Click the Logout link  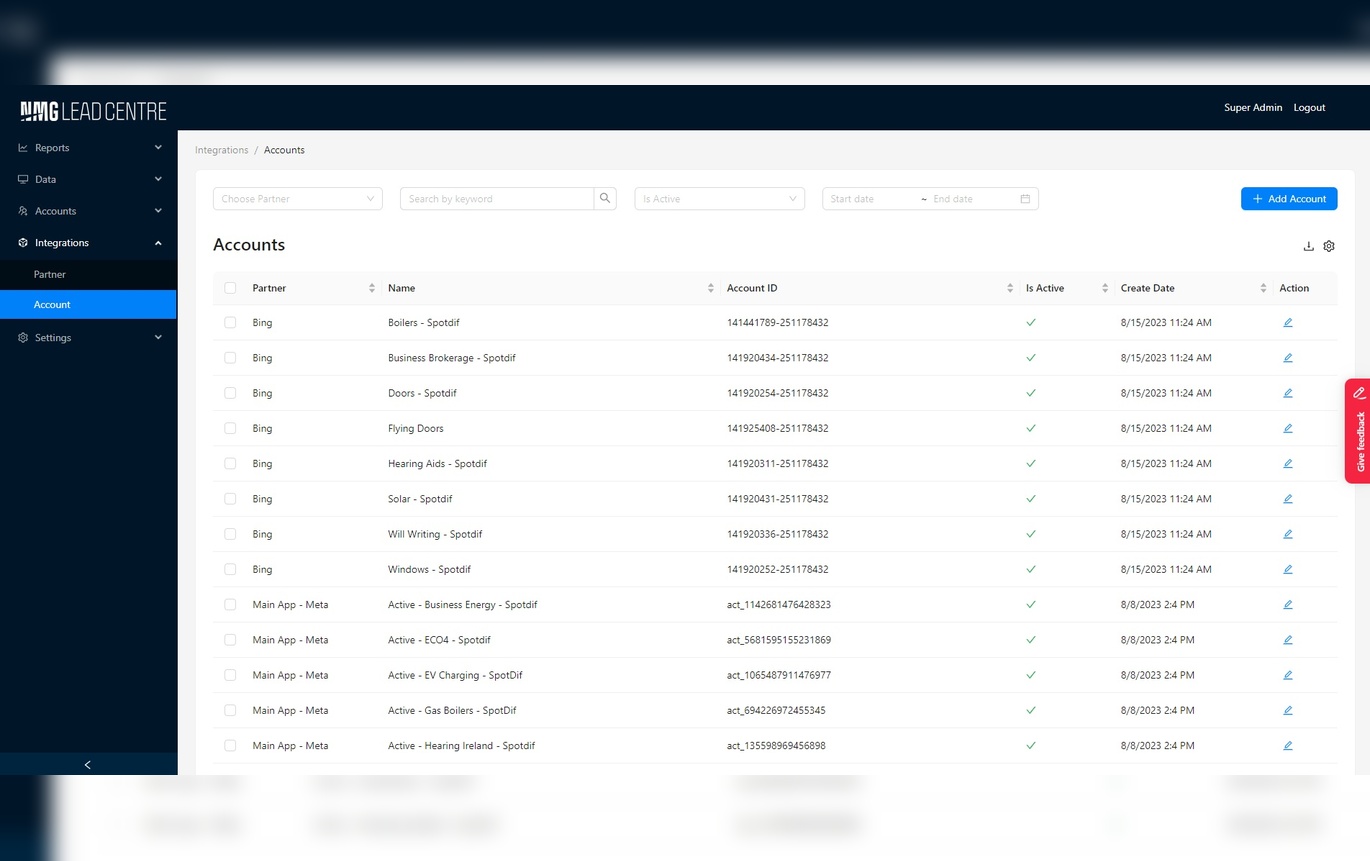point(1309,108)
